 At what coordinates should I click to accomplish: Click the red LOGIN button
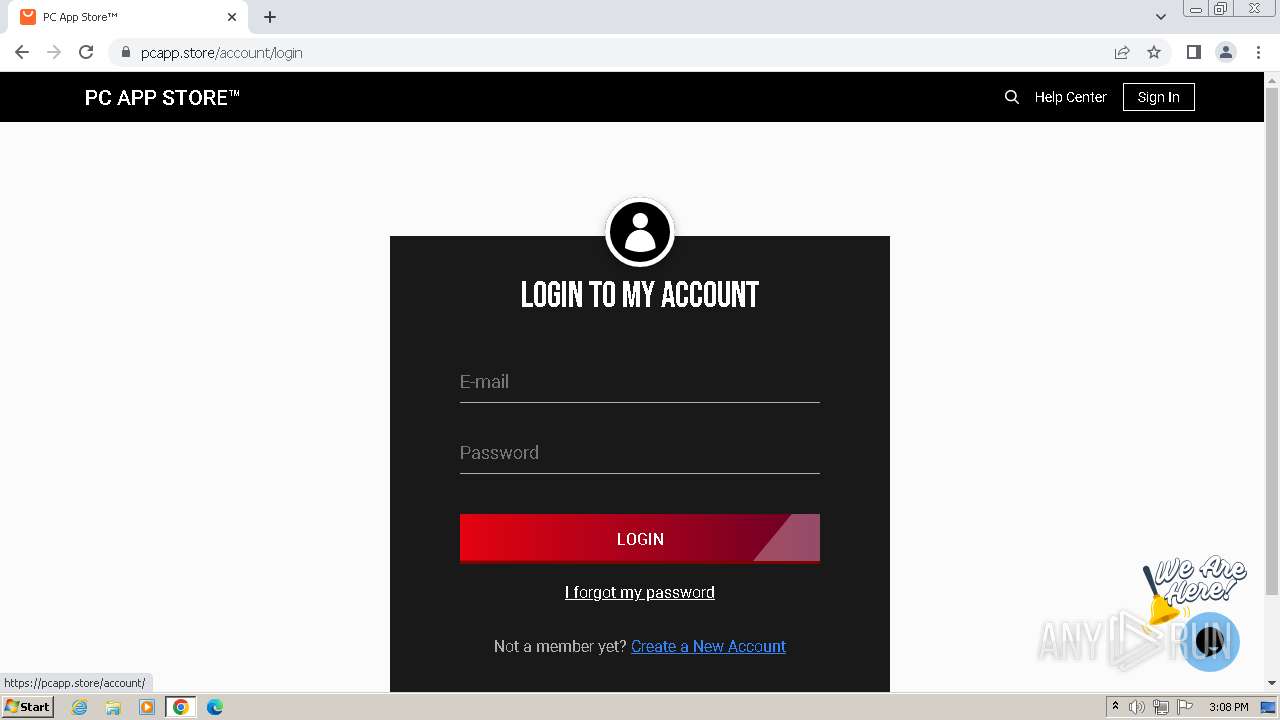(x=640, y=538)
